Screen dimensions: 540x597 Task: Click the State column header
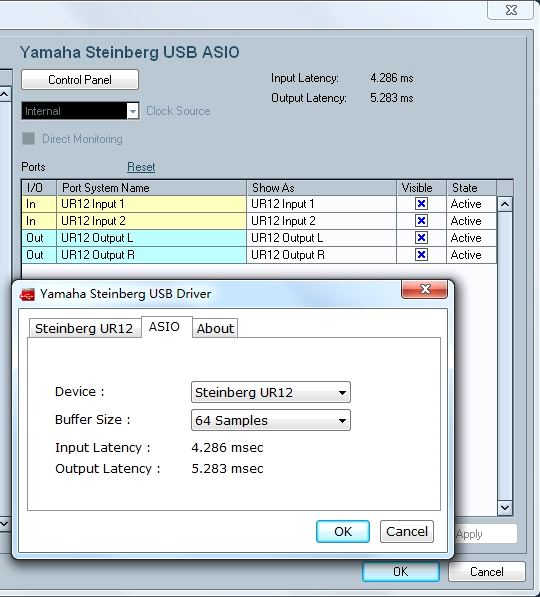pos(471,188)
